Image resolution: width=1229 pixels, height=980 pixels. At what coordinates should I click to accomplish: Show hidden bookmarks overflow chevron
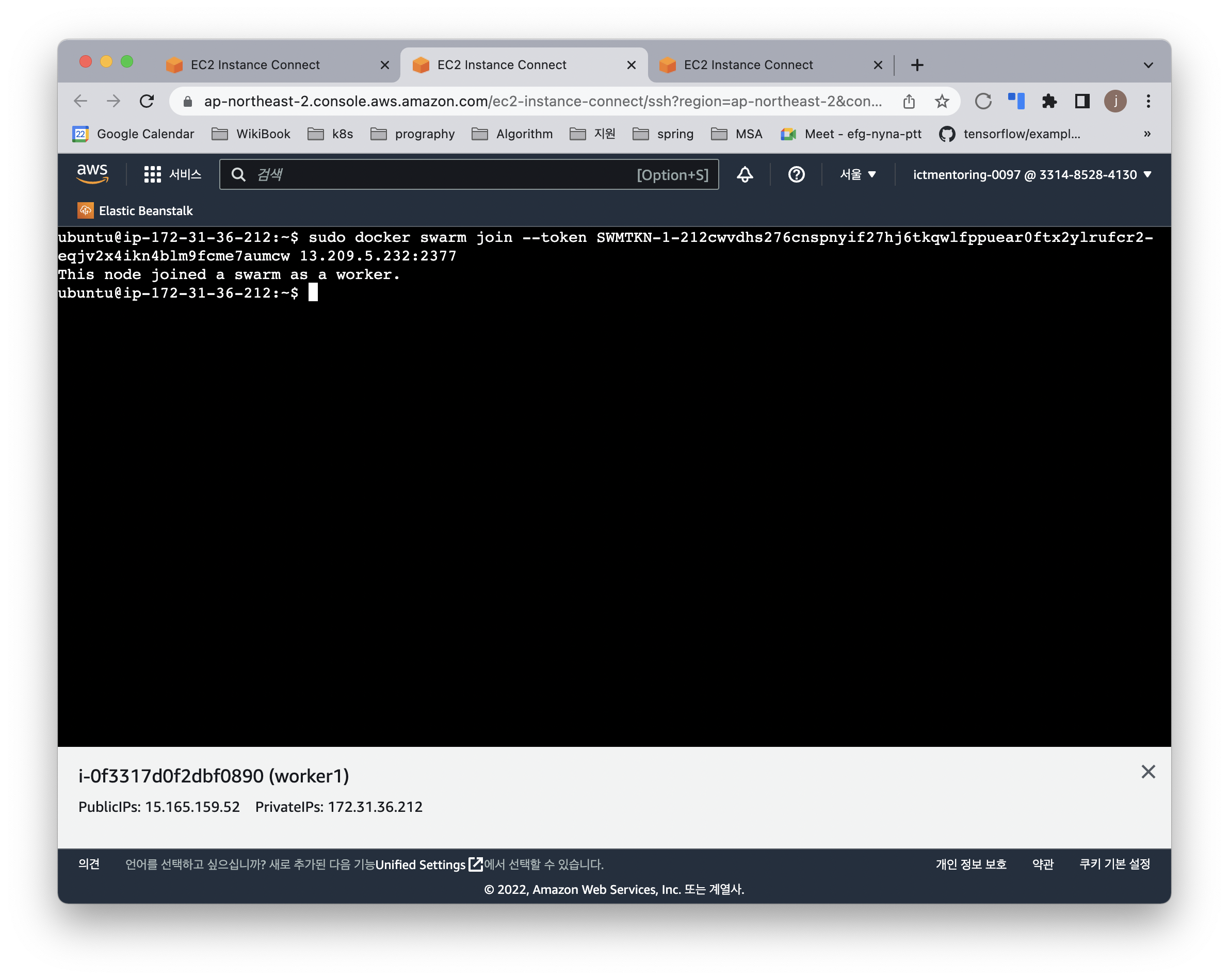click(x=1147, y=134)
